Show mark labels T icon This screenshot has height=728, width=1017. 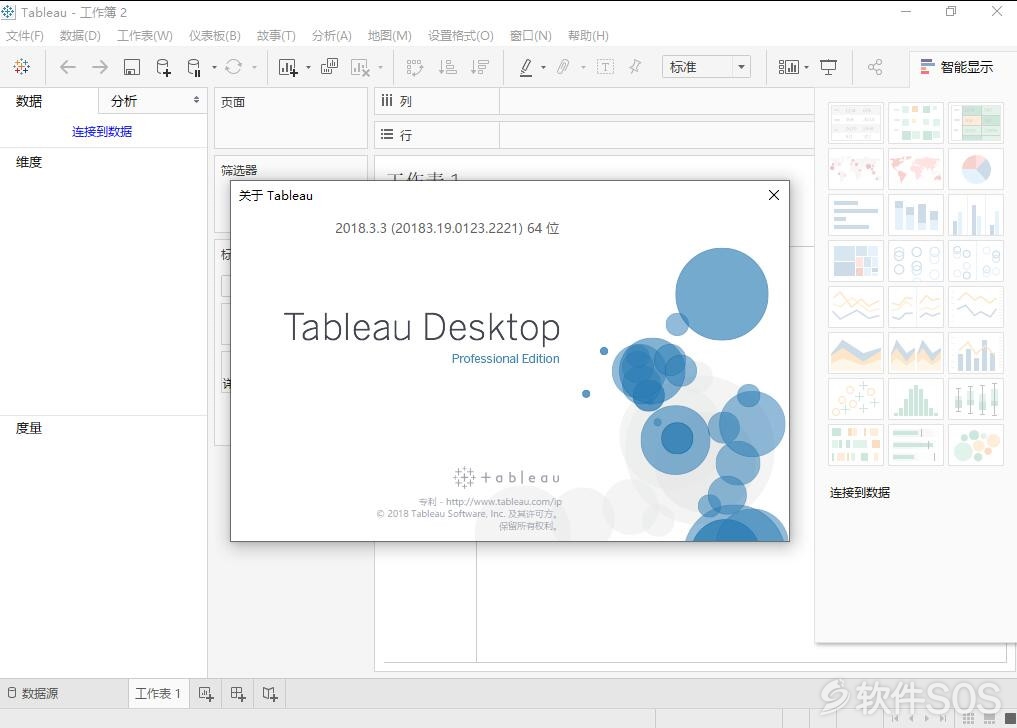605,67
